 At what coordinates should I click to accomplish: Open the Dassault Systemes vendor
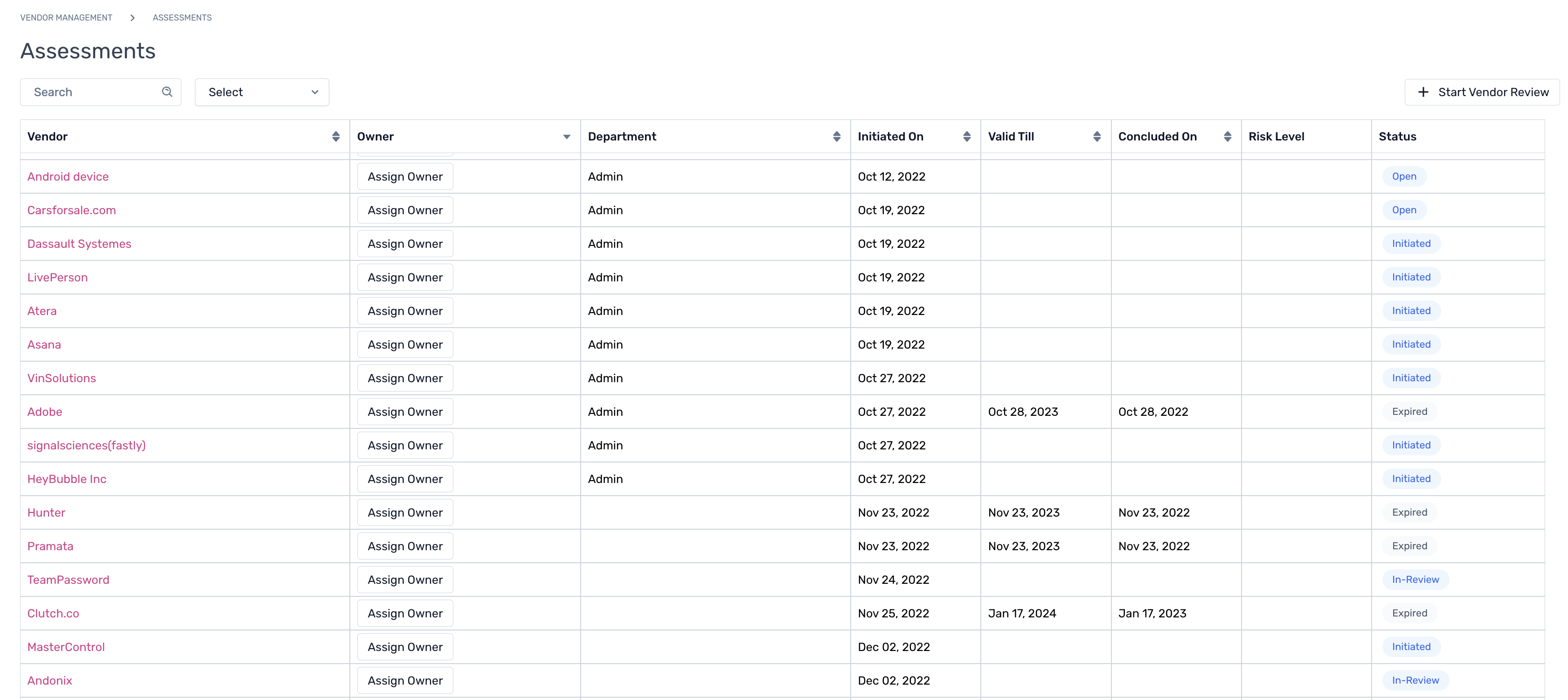coord(79,244)
